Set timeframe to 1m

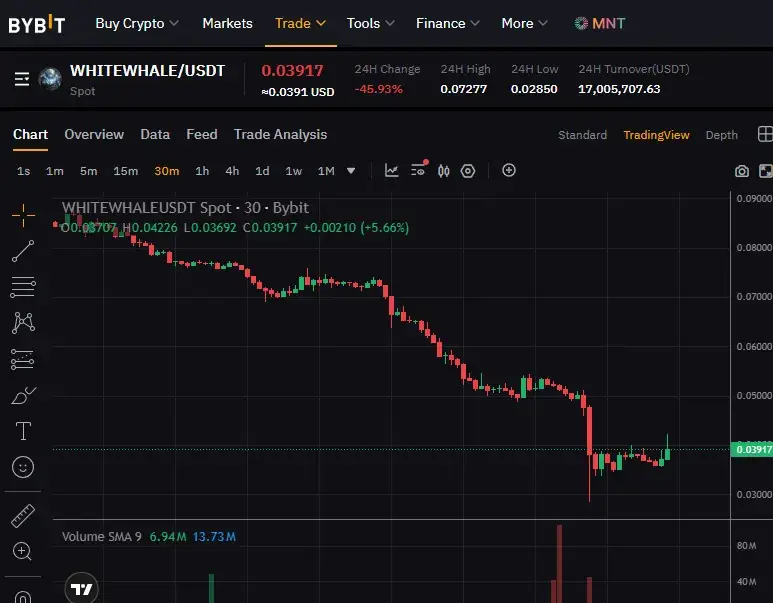tap(55, 171)
